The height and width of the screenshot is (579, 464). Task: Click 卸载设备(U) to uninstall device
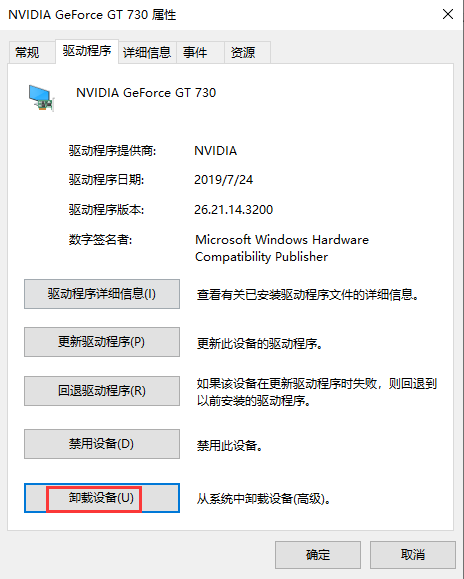click(x=102, y=498)
